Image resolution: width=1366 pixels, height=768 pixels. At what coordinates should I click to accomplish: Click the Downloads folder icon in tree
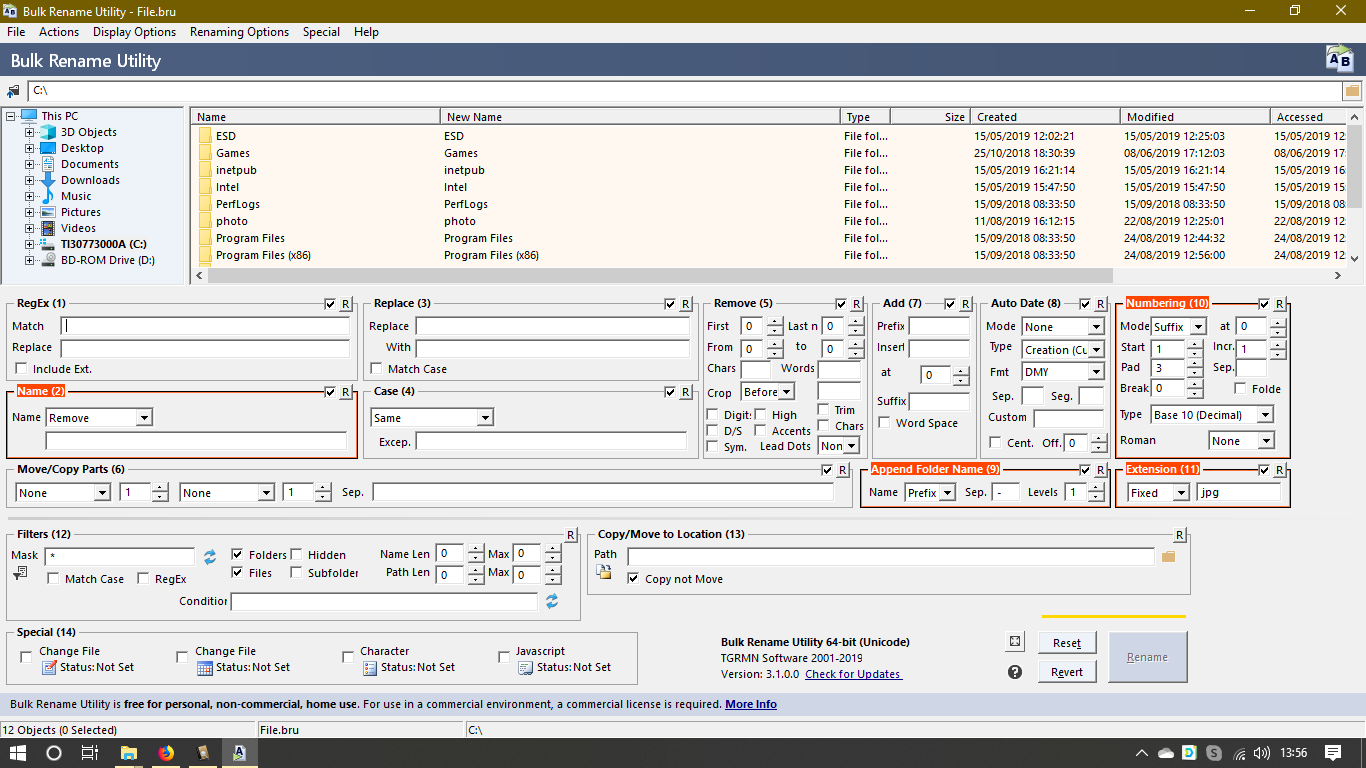(x=49, y=180)
